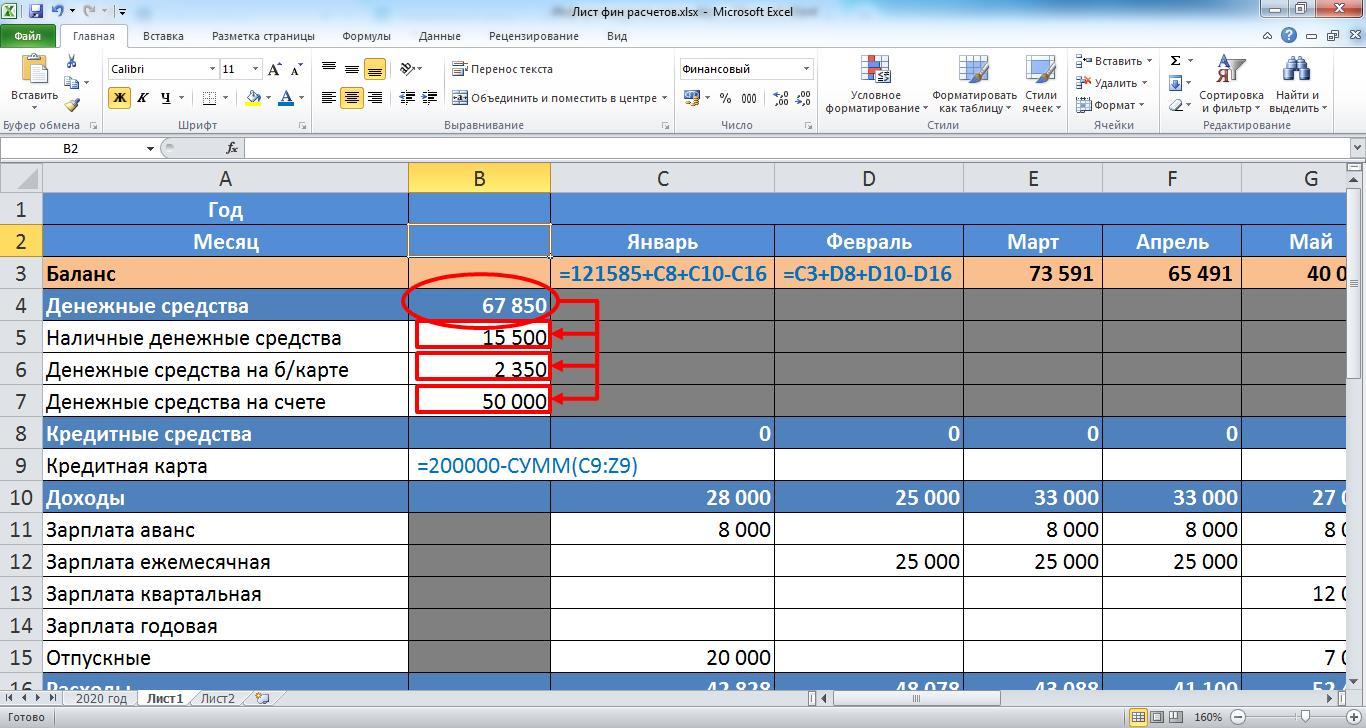Switch to the Данные tab

tap(440, 36)
